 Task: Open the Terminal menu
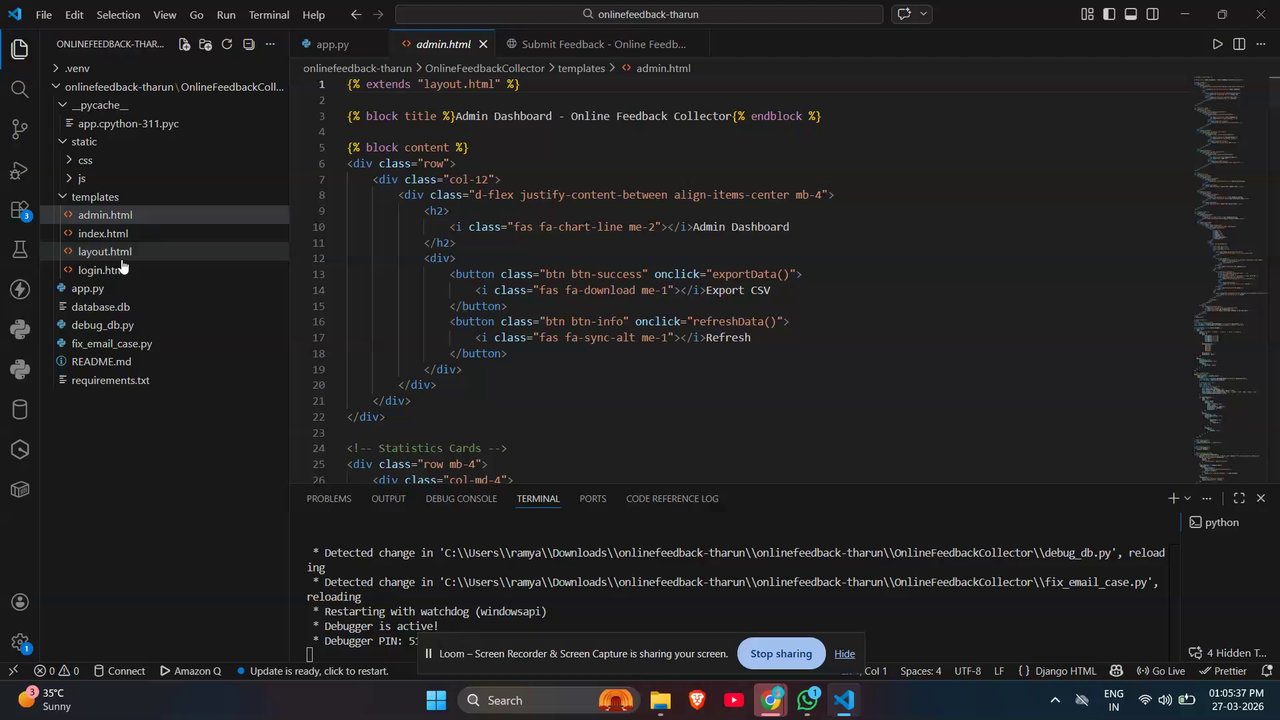(269, 15)
